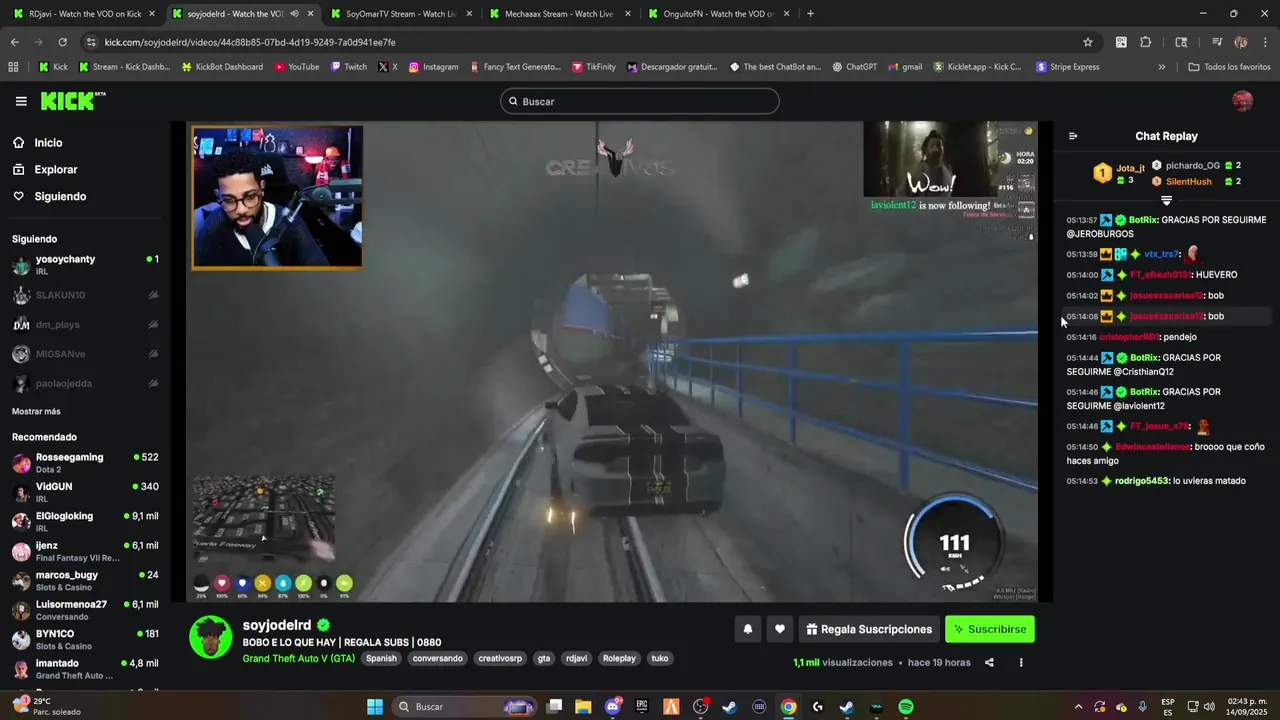Click the Suscribirse button
This screenshot has width=1280, height=720.
(989, 629)
